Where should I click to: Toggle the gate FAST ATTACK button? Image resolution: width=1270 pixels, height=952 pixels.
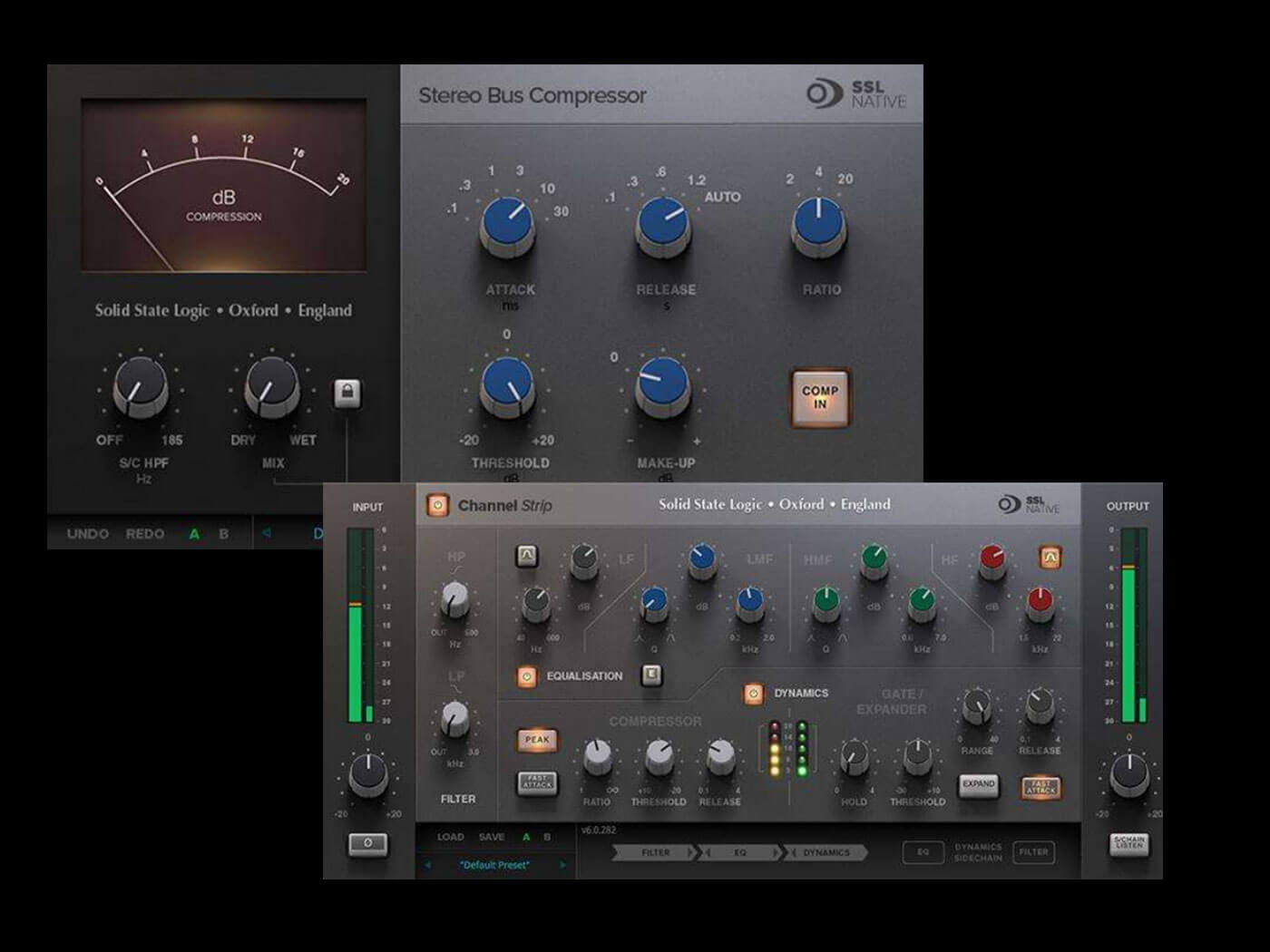(x=1040, y=786)
